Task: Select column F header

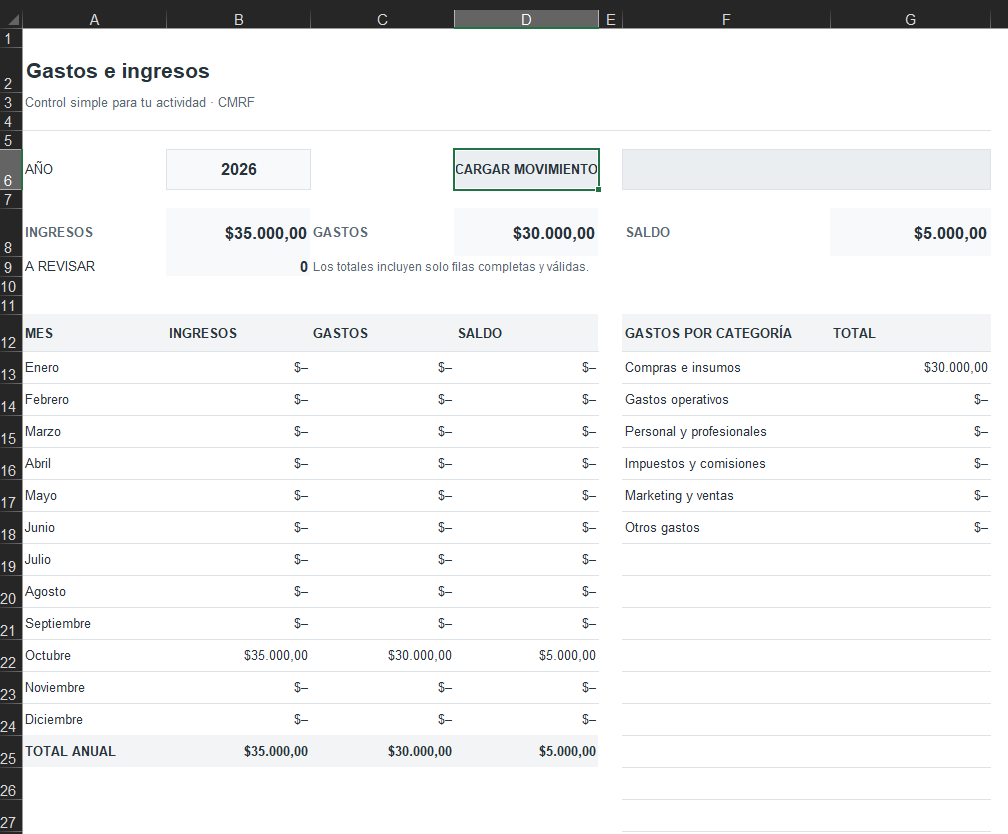Action: [726, 20]
